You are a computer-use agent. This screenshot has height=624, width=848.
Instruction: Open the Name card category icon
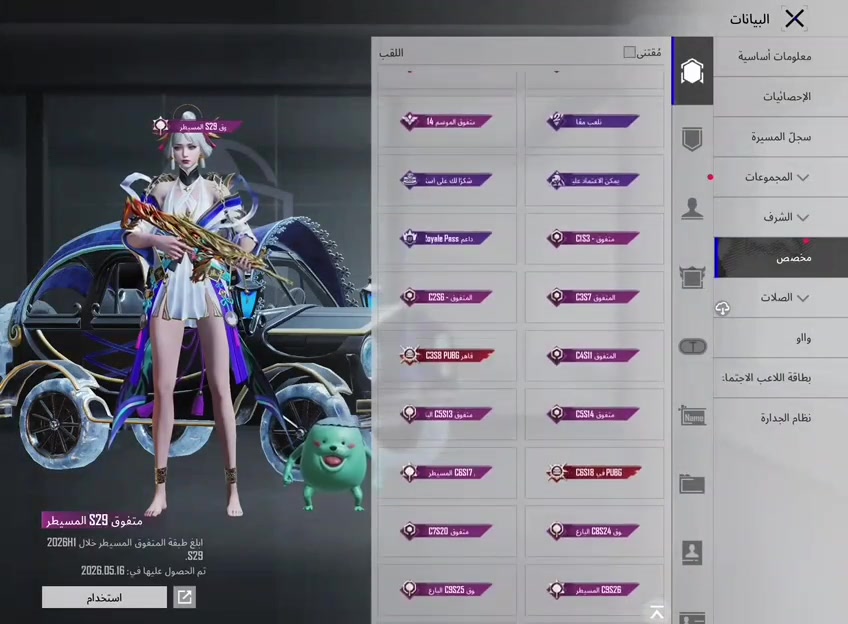click(x=692, y=416)
